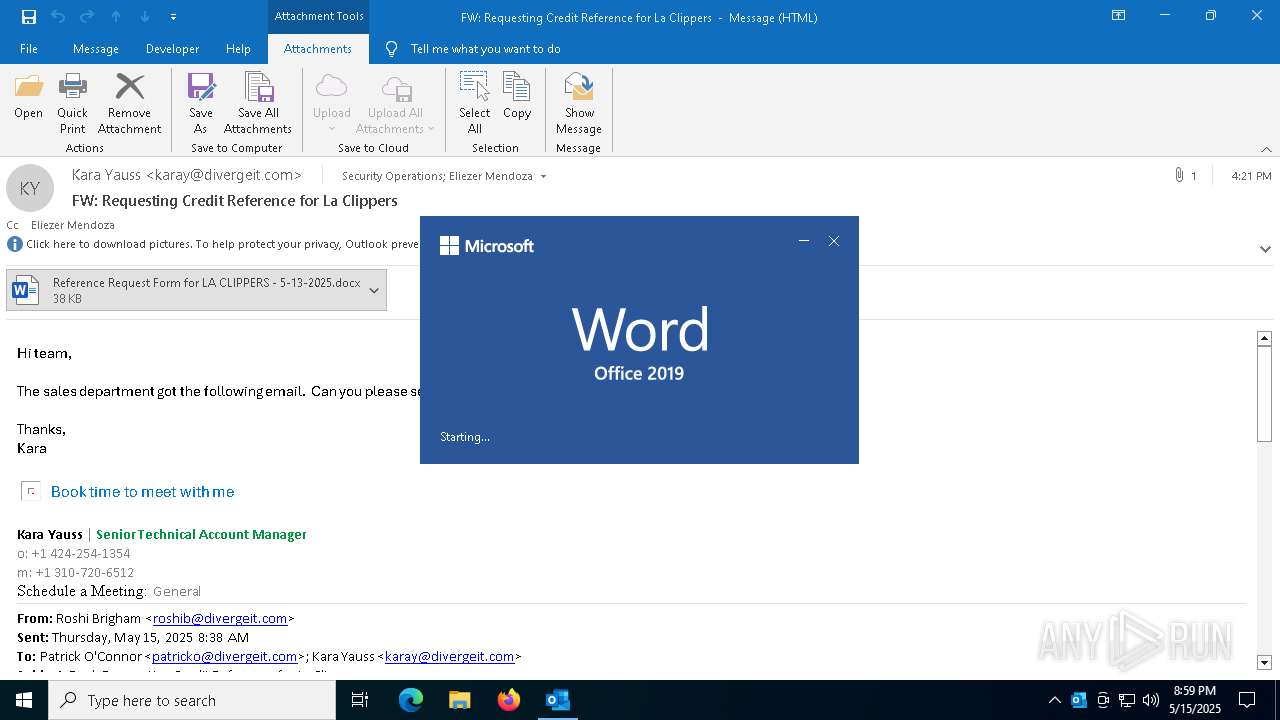Launch Microsoft Edge from the taskbar

pyautogui.click(x=410, y=700)
